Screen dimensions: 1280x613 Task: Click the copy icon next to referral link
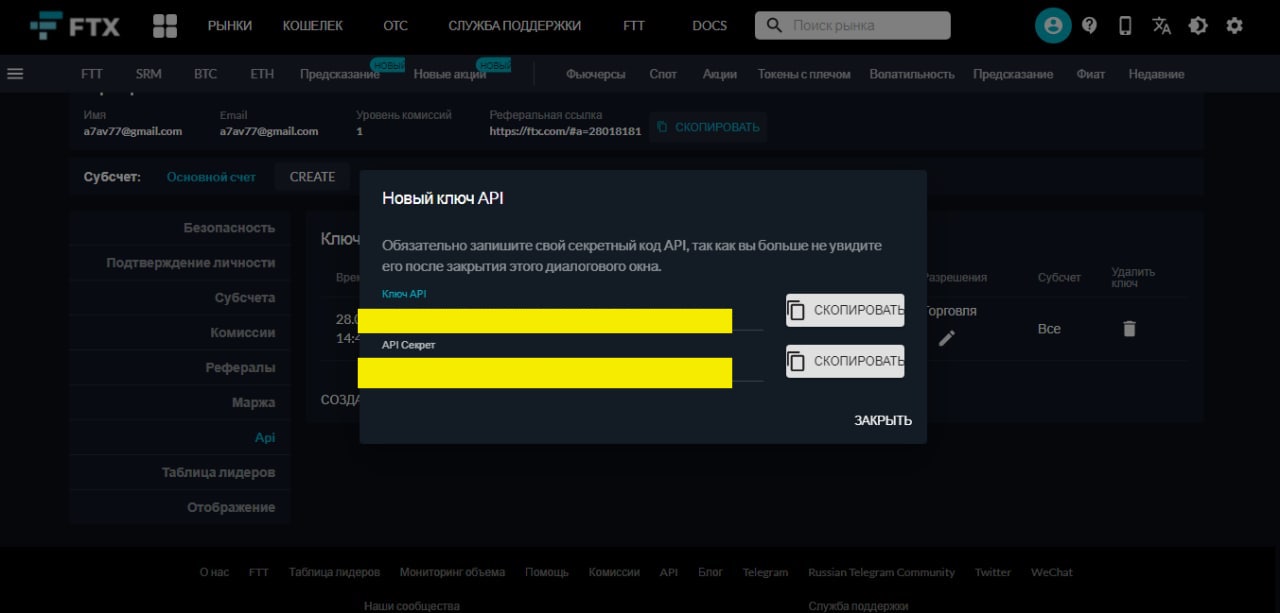663,127
